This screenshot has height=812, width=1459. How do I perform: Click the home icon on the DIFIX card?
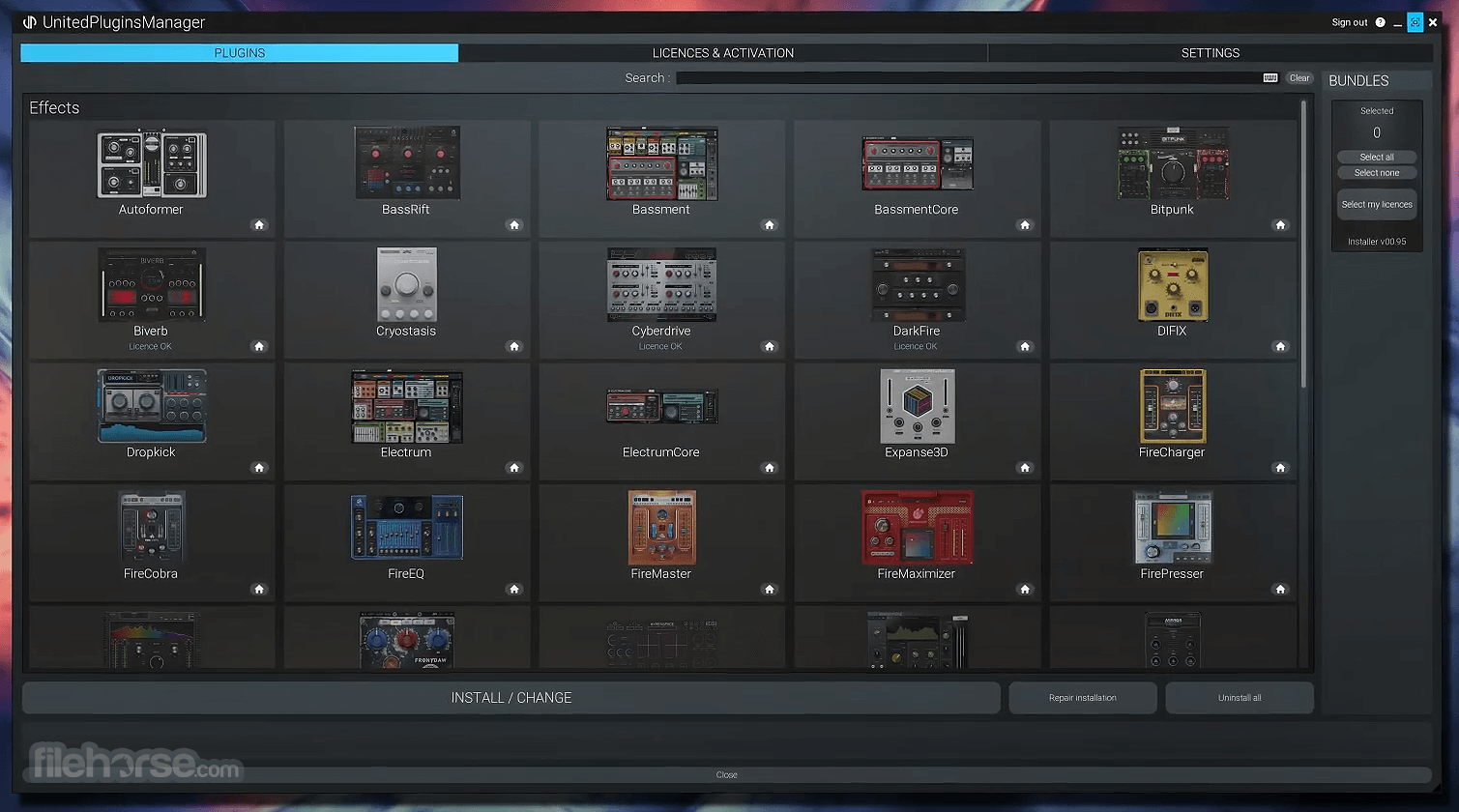[x=1280, y=346]
